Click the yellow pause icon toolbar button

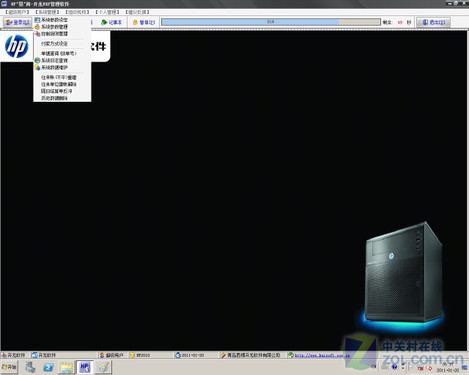(144, 22)
